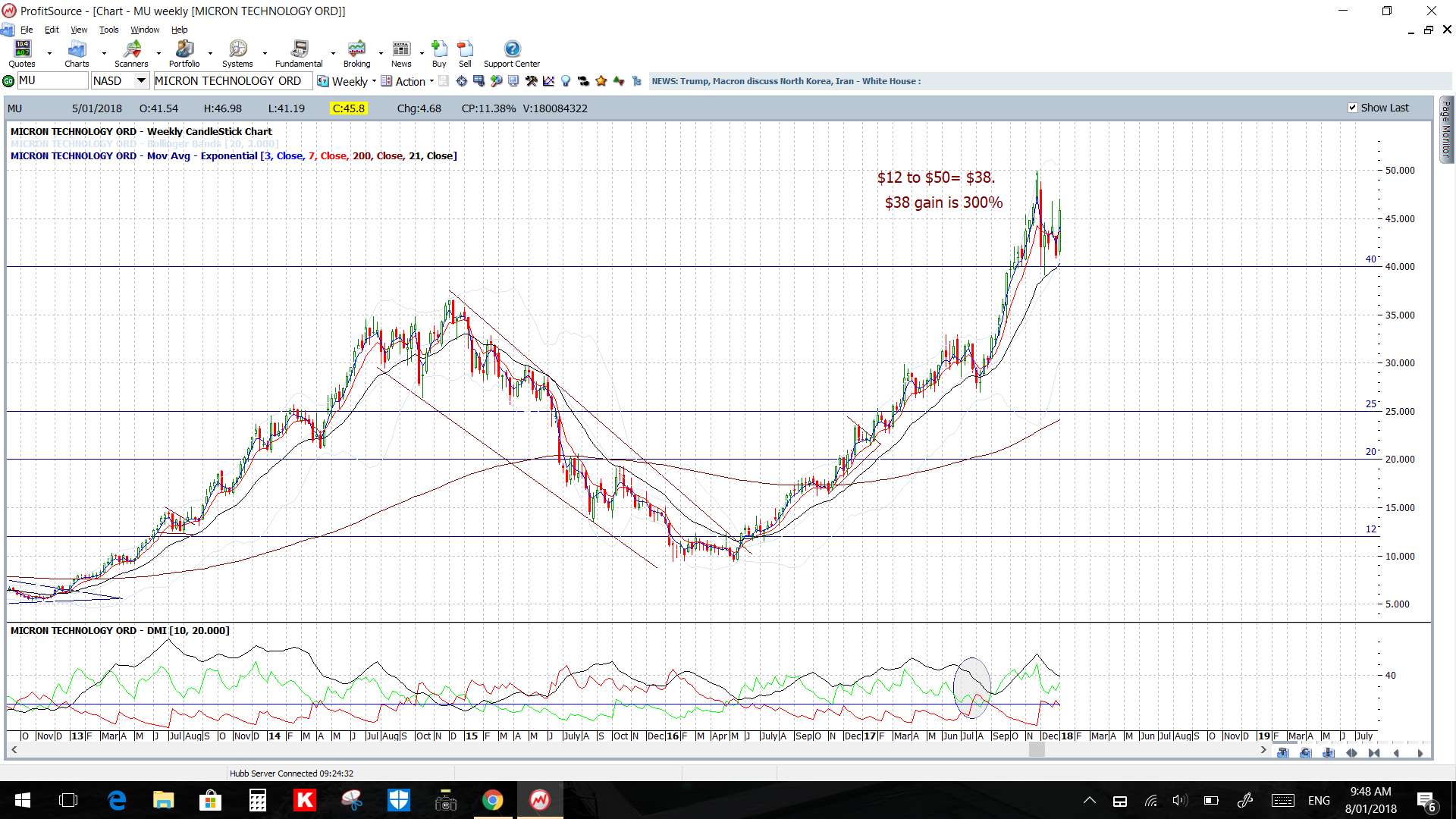1456x819 pixels.
Task: Select the crosshair cursor tool icon
Action: [461, 81]
